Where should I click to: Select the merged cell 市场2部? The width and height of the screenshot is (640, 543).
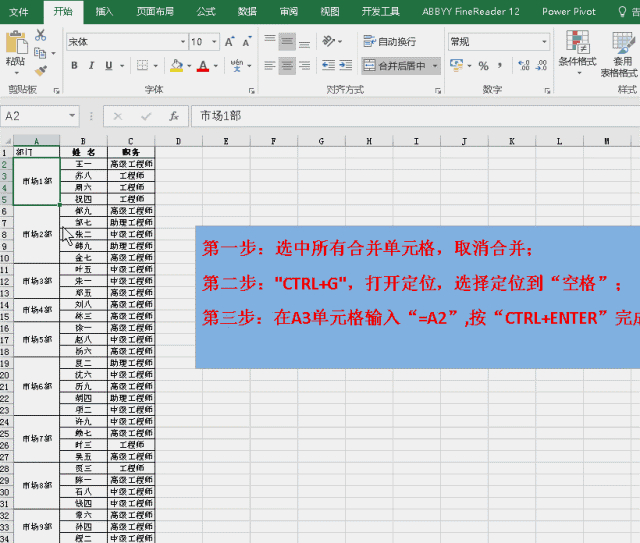pos(37,234)
